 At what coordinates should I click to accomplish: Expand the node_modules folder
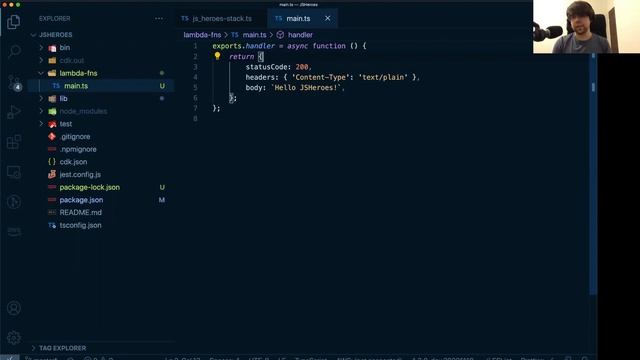point(41,111)
